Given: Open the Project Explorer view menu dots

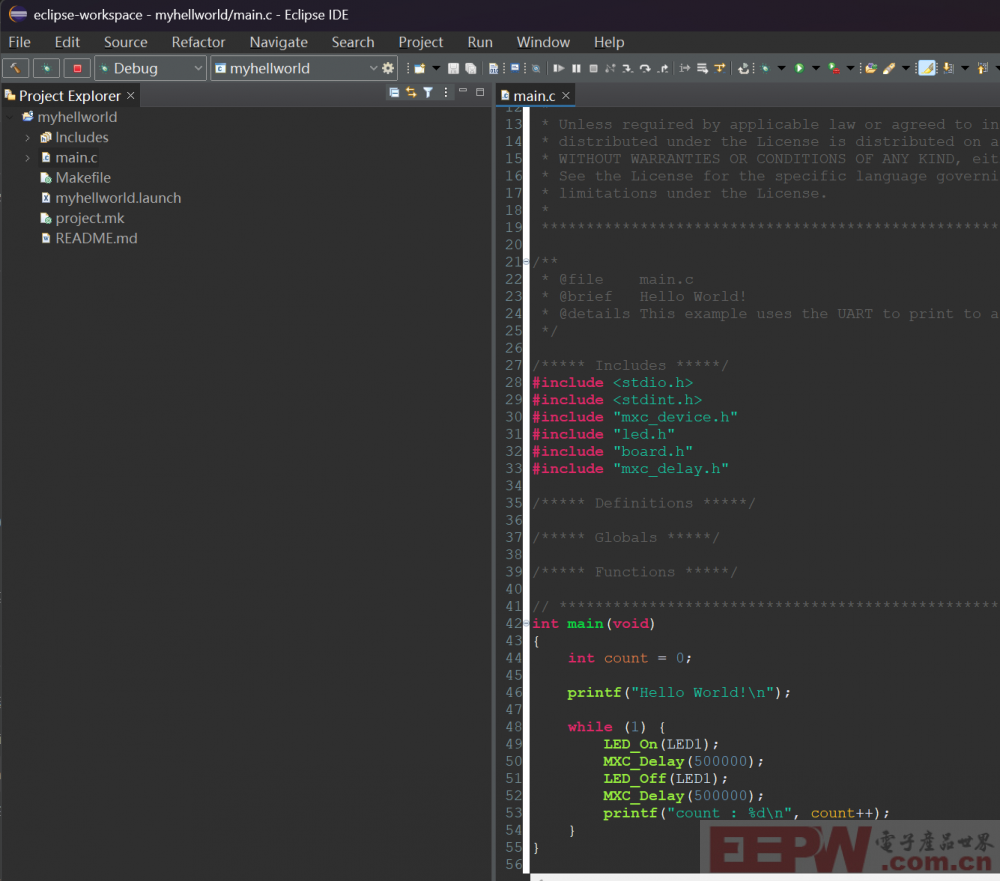Looking at the screenshot, I should (446, 93).
